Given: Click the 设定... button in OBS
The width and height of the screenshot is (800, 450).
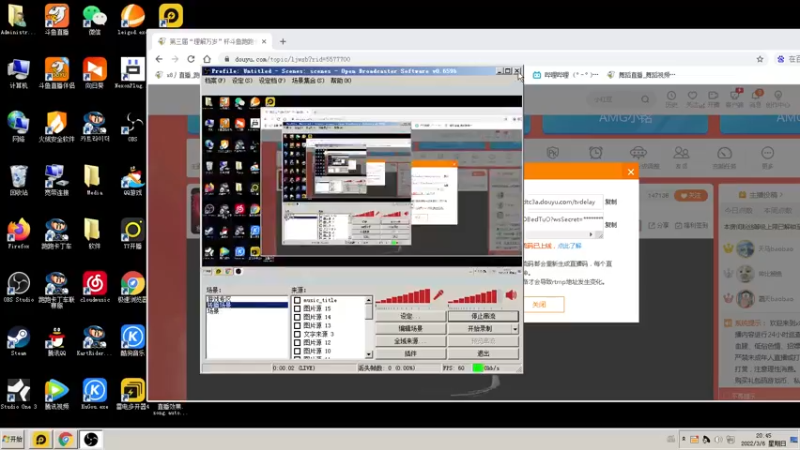Looking at the screenshot, I should click(x=410, y=316).
